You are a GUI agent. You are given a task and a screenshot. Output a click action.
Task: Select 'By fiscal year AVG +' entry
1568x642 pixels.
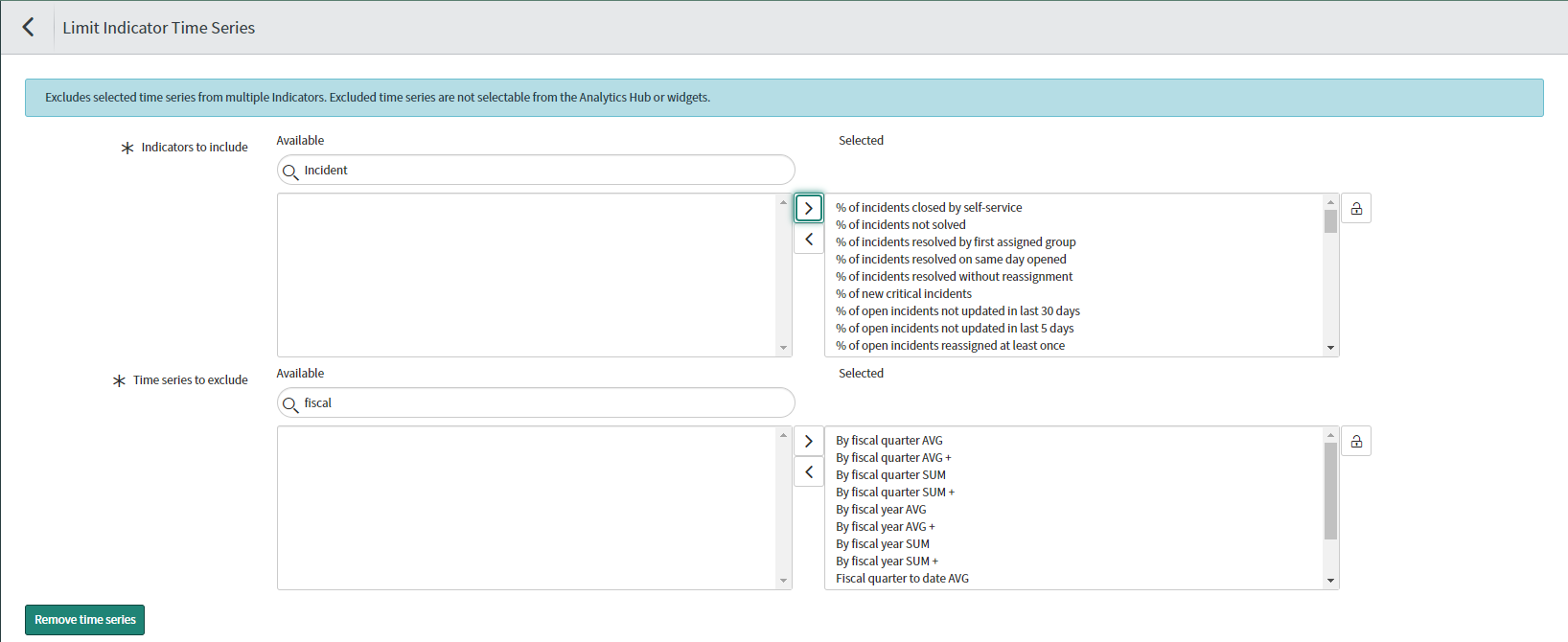[886, 527]
